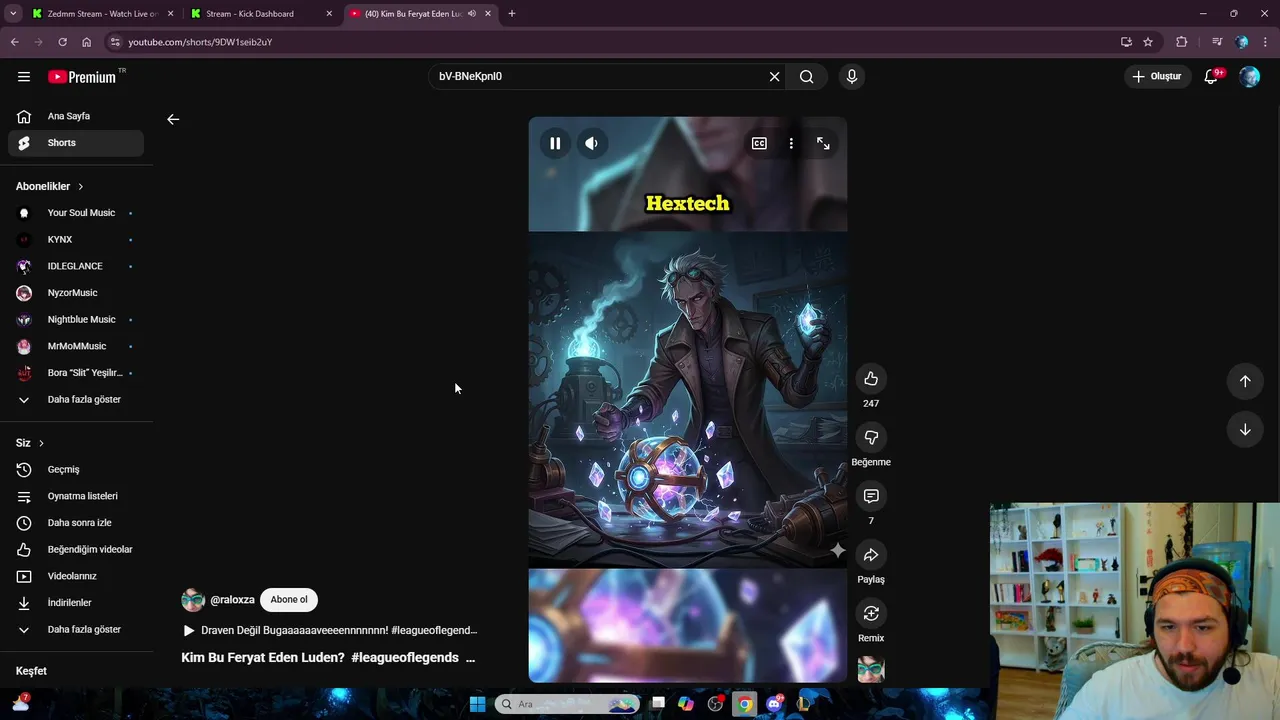Open the YouTube account avatar menu

1249,76
